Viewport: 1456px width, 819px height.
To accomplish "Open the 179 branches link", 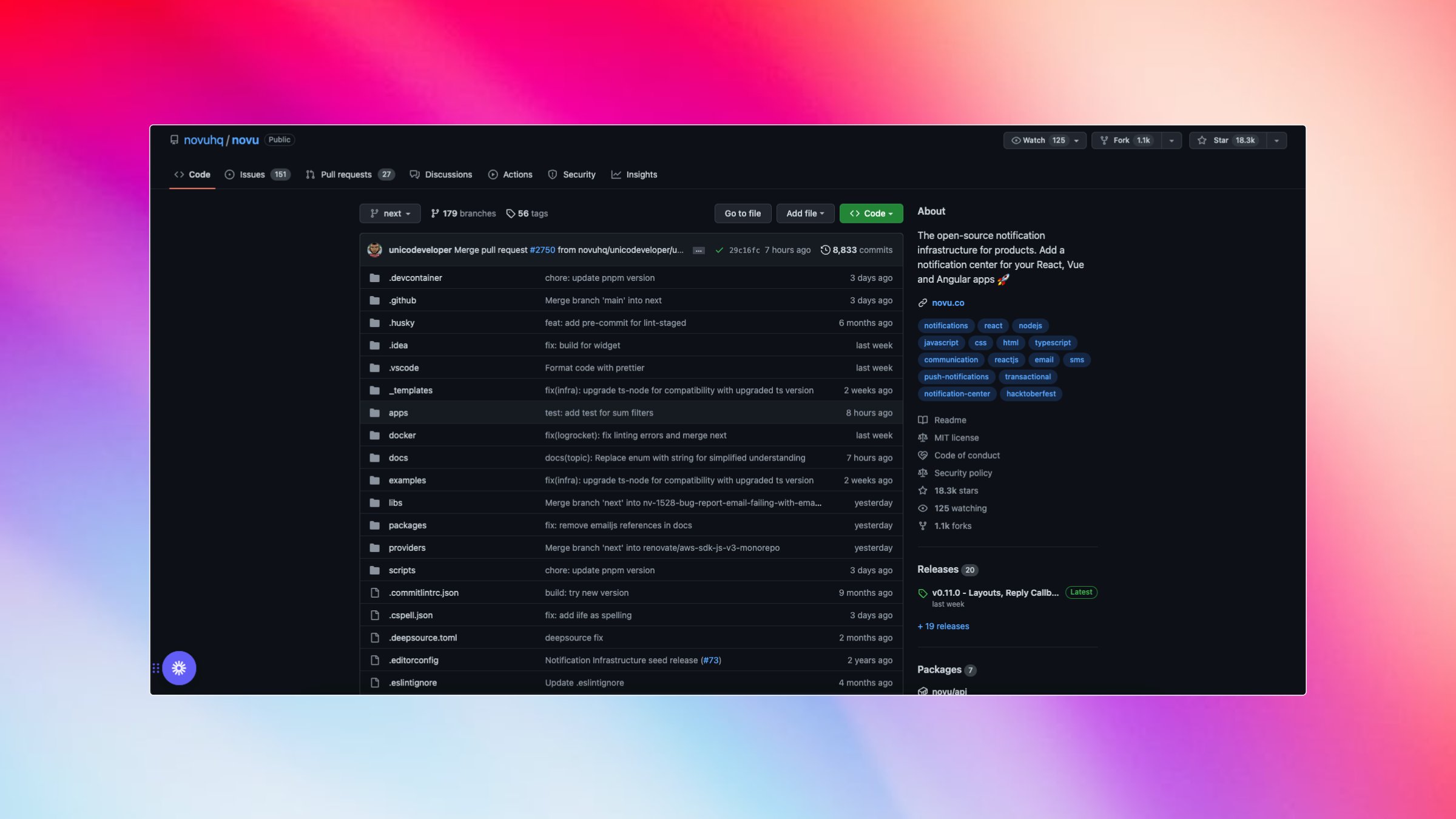I will 463,214.
